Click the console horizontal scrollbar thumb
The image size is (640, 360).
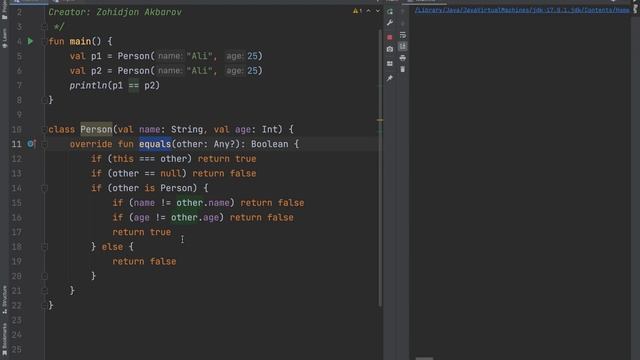(x=424, y=358)
